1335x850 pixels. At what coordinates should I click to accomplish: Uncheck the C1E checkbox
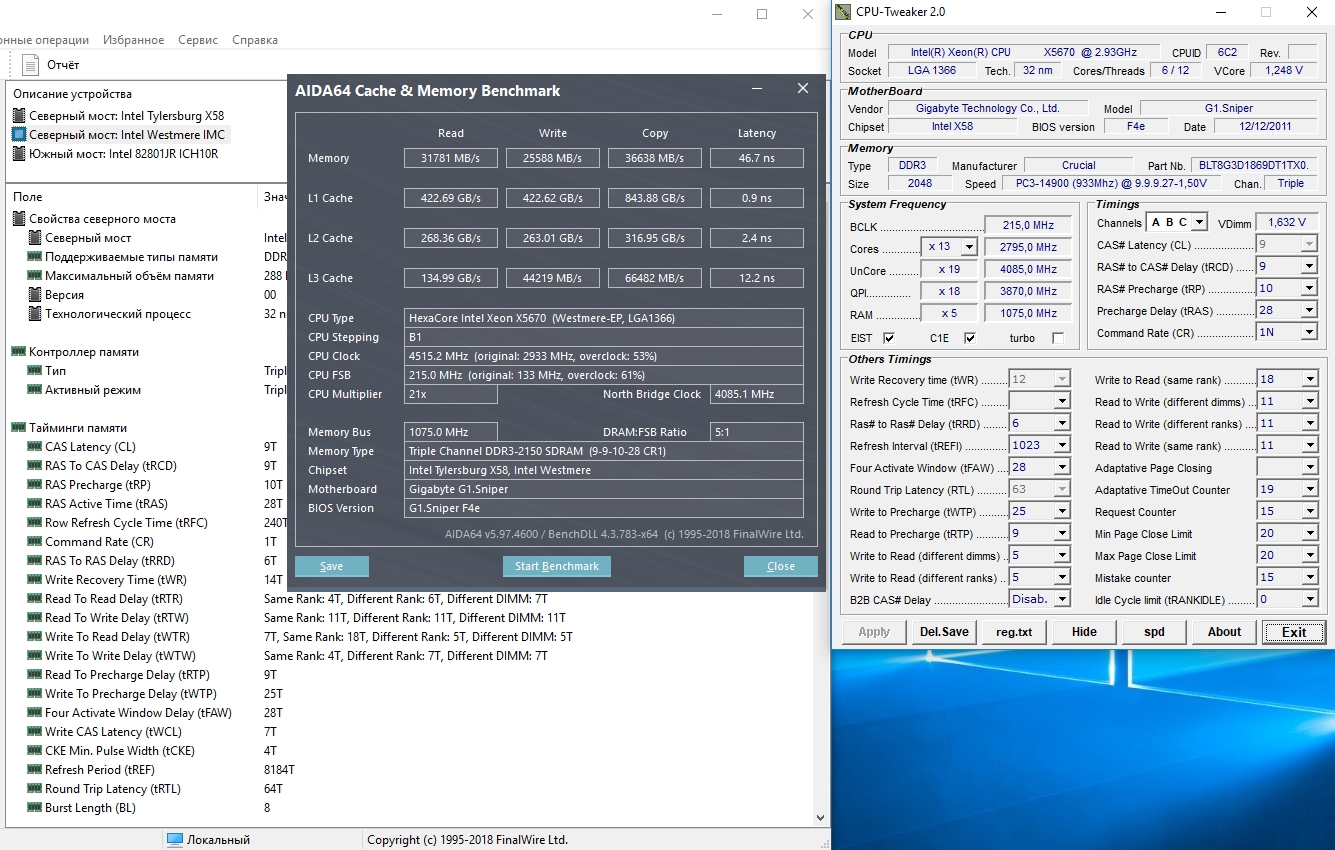click(969, 338)
